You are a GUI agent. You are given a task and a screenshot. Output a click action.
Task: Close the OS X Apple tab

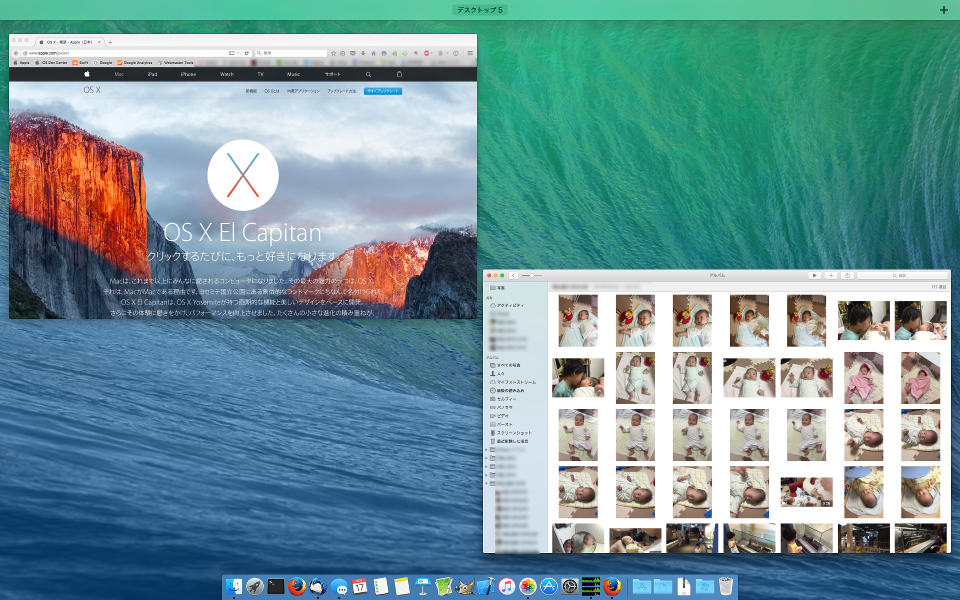coord(100,42)
